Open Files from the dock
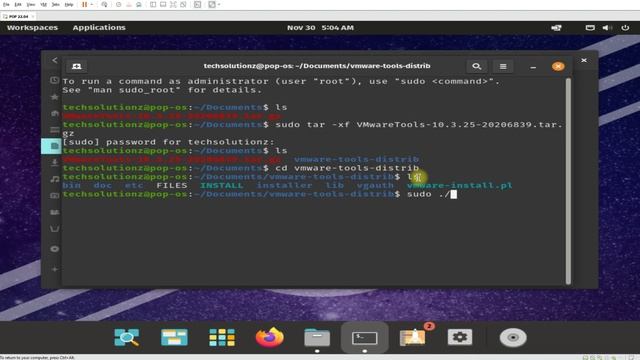The image size is (640, 360). point(317,337)
